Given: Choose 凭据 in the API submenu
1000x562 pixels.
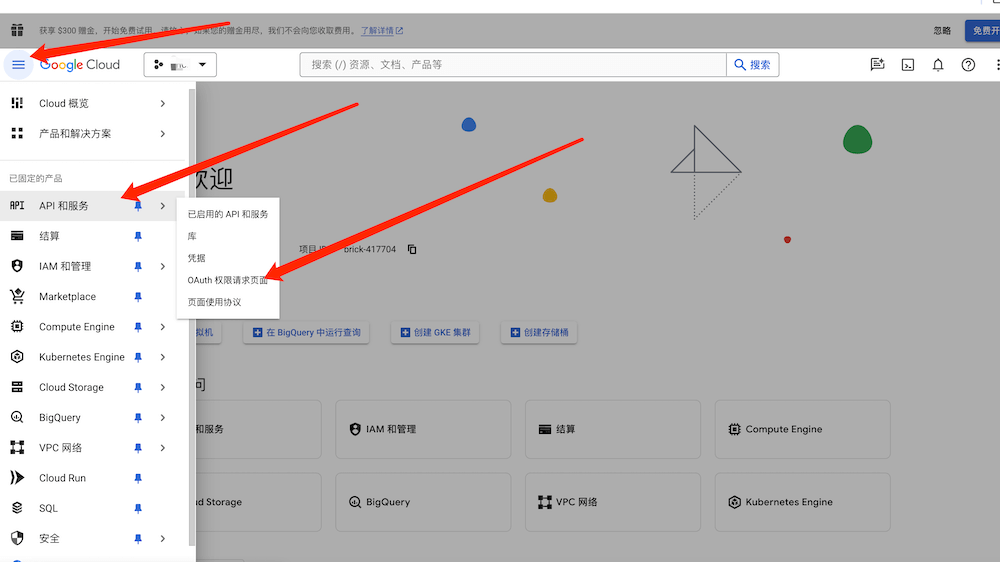Looking at the screenshot, I should pos(197,258).
